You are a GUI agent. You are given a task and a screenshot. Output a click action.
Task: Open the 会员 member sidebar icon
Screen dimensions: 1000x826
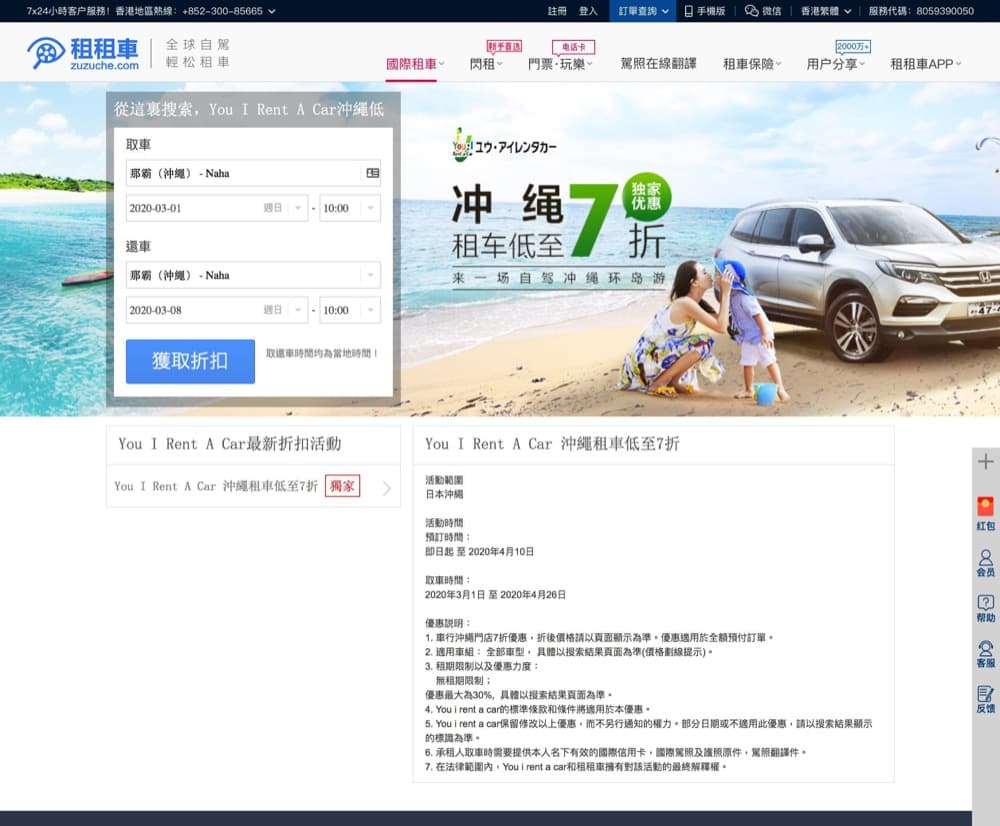point(985,563)
